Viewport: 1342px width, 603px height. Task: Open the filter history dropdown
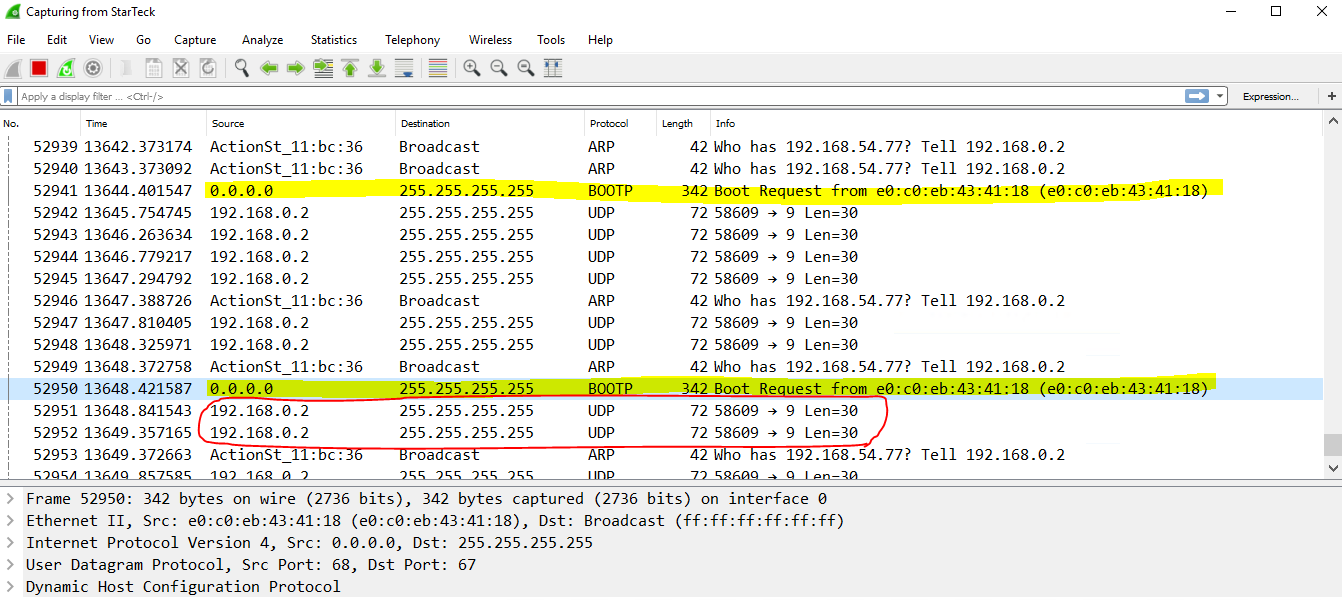click(x=1221, y=96)
